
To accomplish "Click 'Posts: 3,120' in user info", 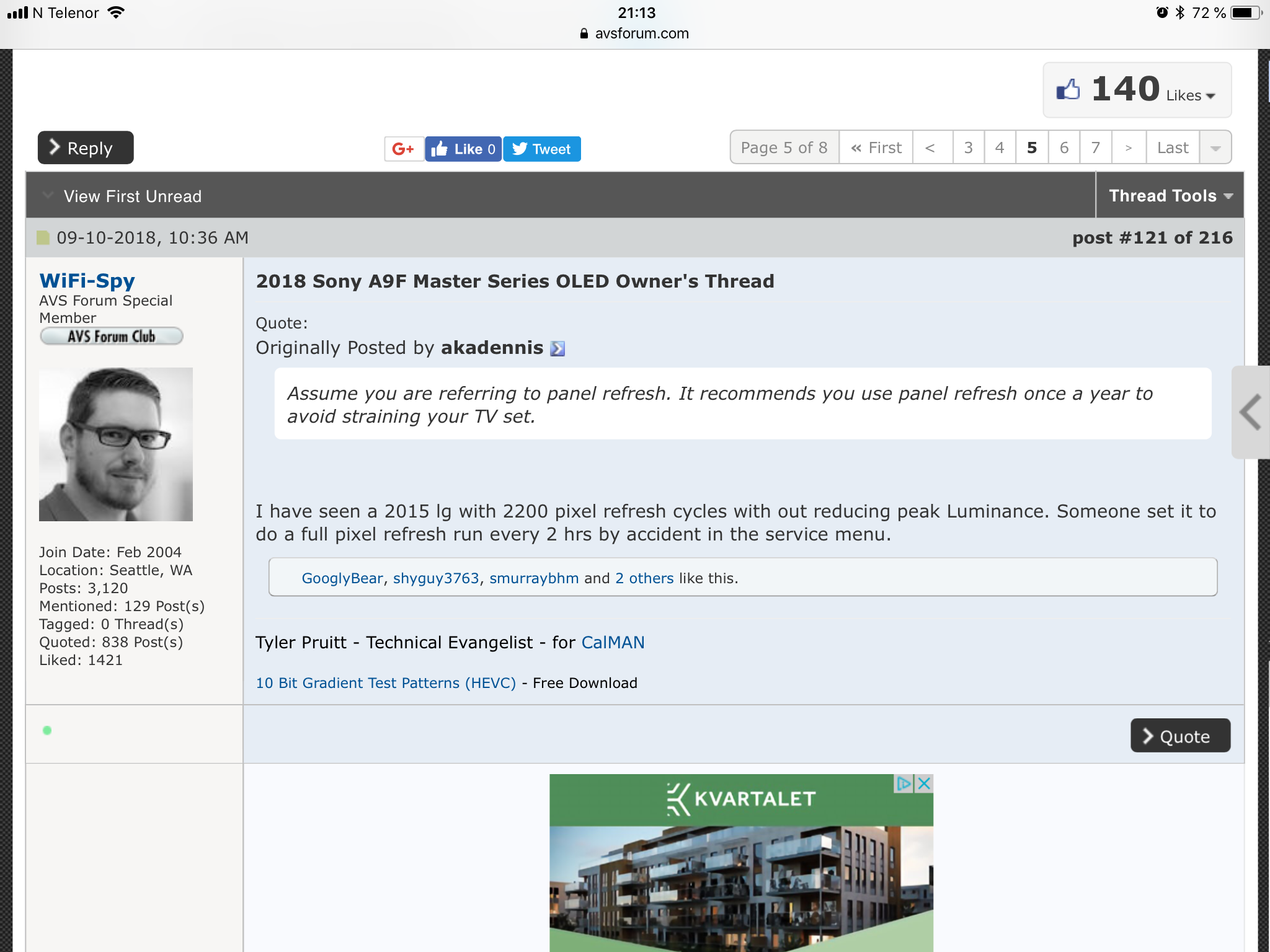I will pyautogui.click(x=84, y=588).
